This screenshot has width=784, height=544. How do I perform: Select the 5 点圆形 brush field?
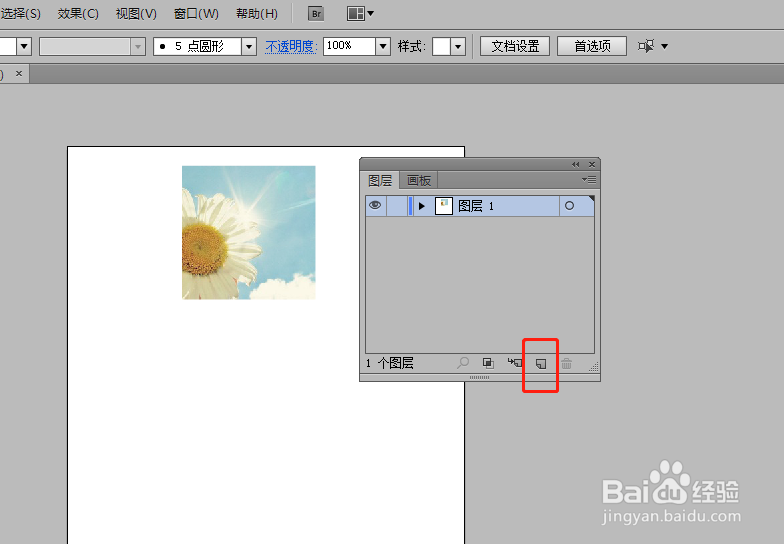click(198, 46)
